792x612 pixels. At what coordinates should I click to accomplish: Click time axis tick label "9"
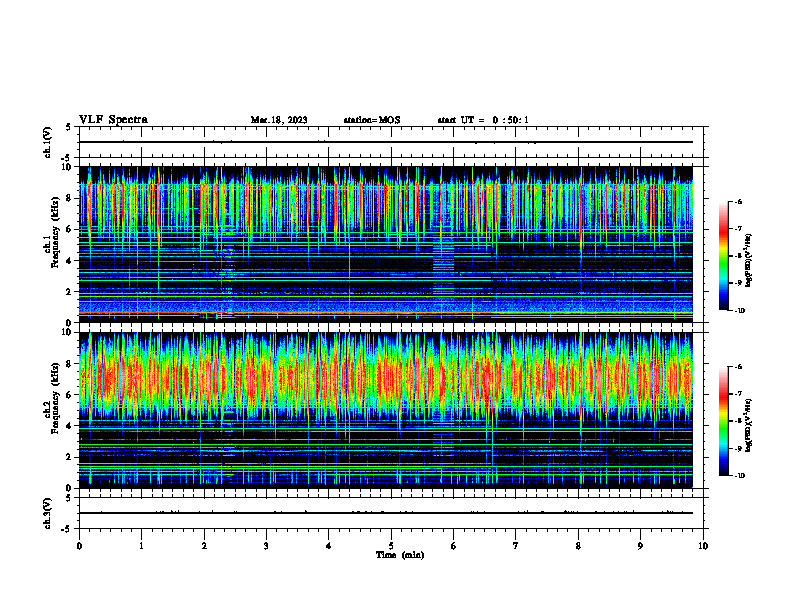pos(640,546)
